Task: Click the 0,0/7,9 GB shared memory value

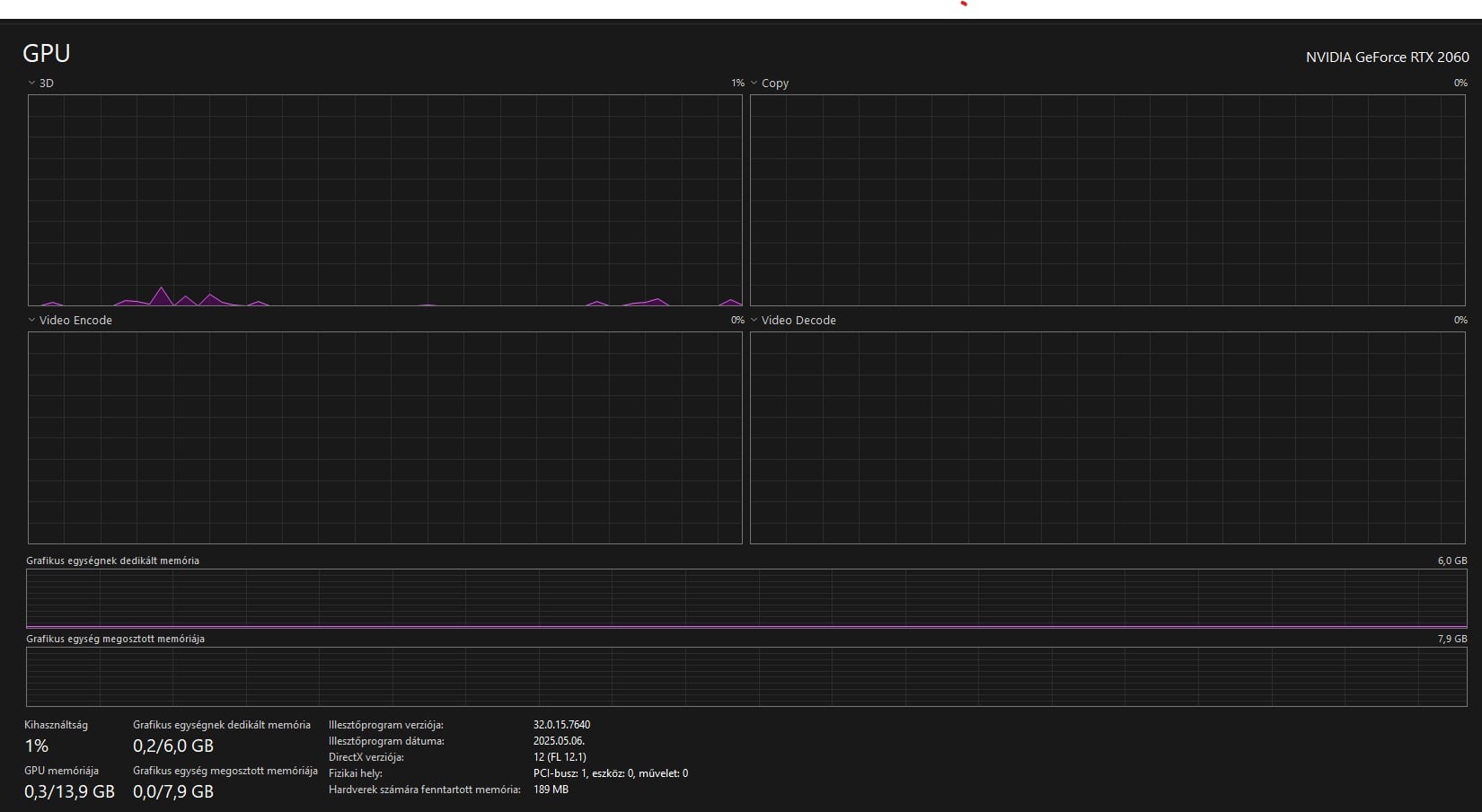Action: click(173, 791)
